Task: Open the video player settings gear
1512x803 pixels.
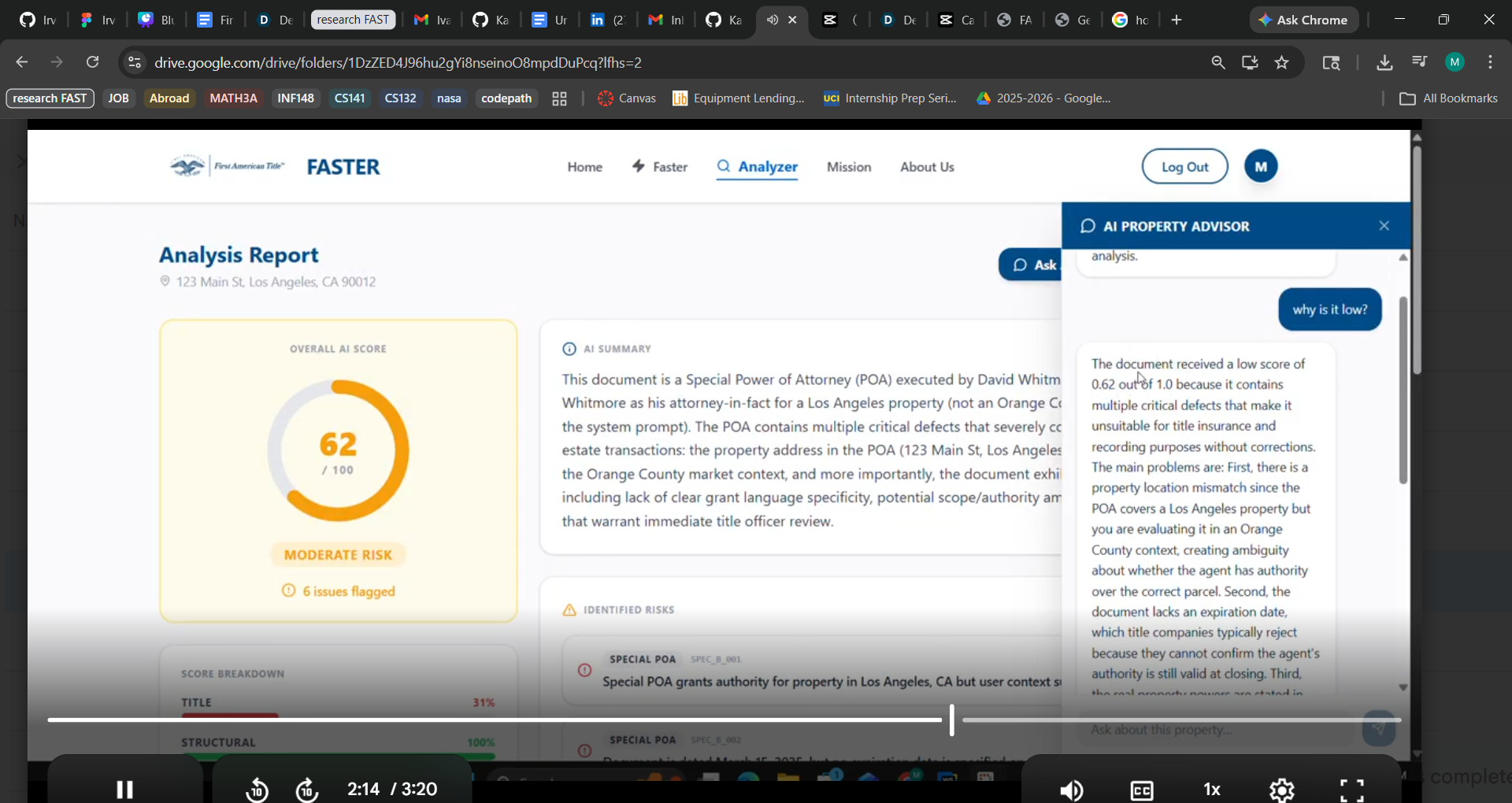Action: (x=1282, y=790)
